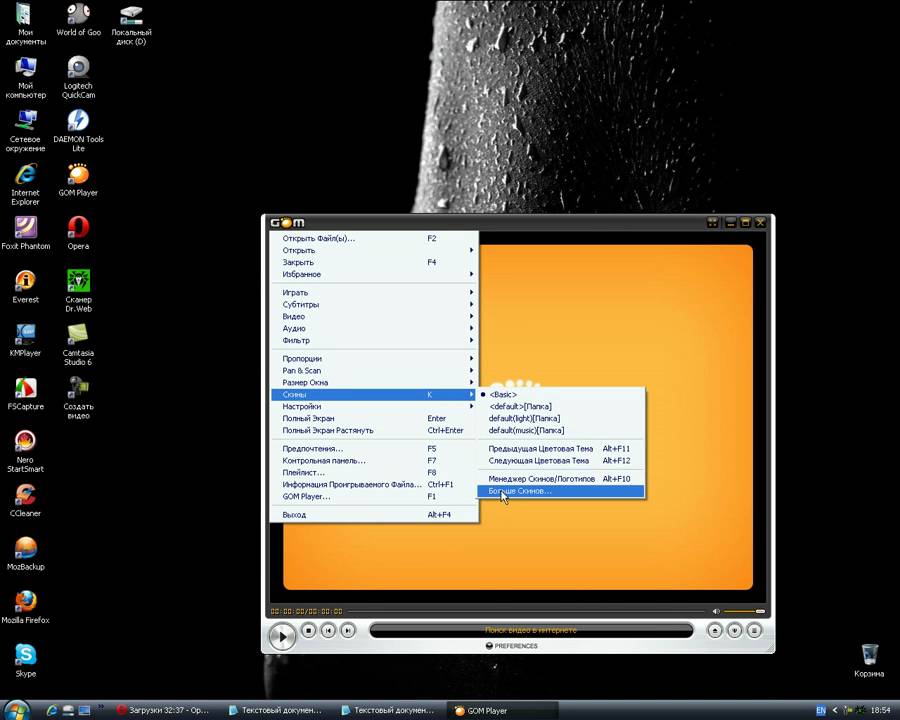Click the GOM Player desktop icon
This screenshot has height=720, width=900.
pyautogui.click(x=78, y=180)
